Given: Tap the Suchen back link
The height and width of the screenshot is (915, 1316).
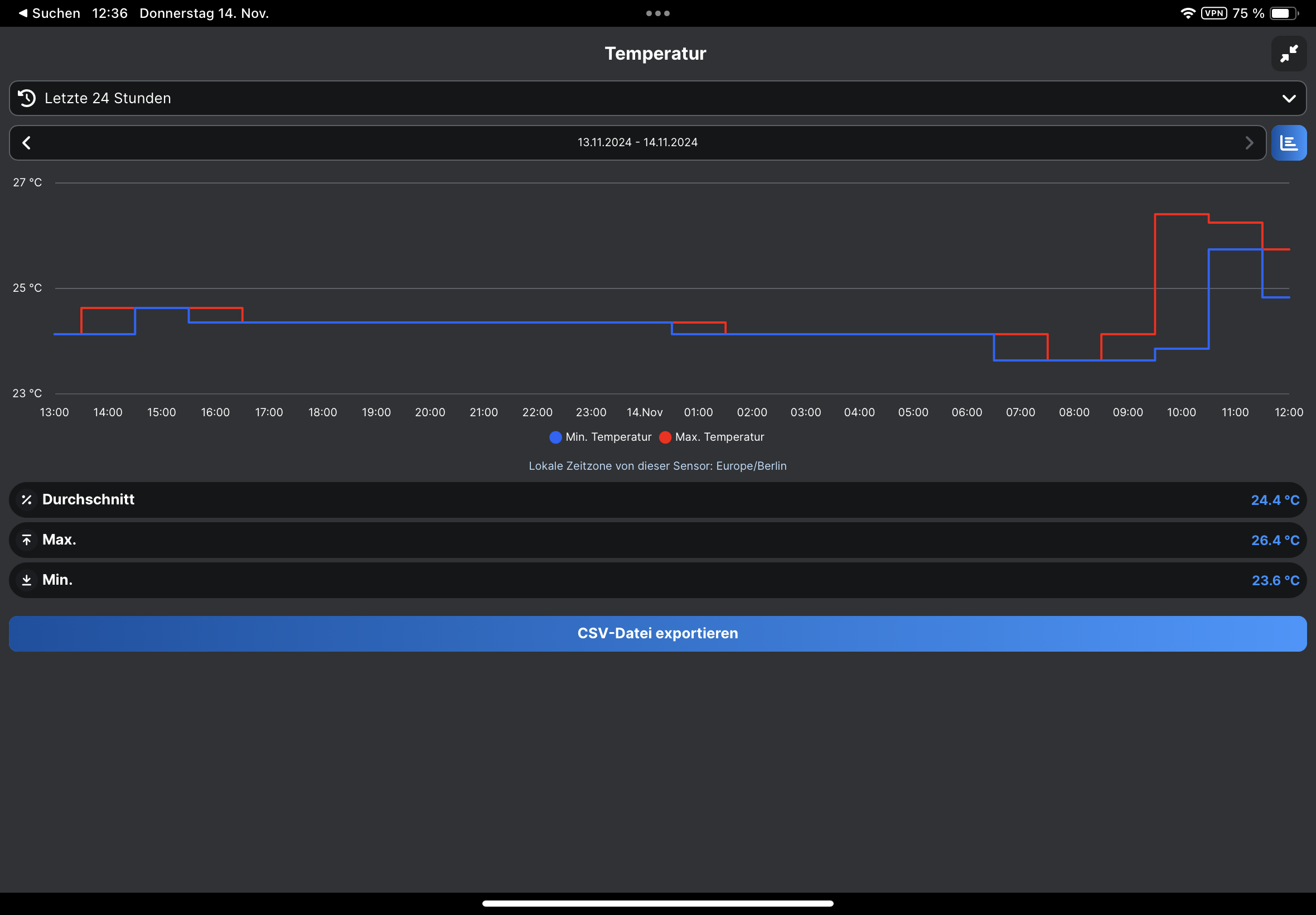Looking at the screenshot, I should pos(49,13).
